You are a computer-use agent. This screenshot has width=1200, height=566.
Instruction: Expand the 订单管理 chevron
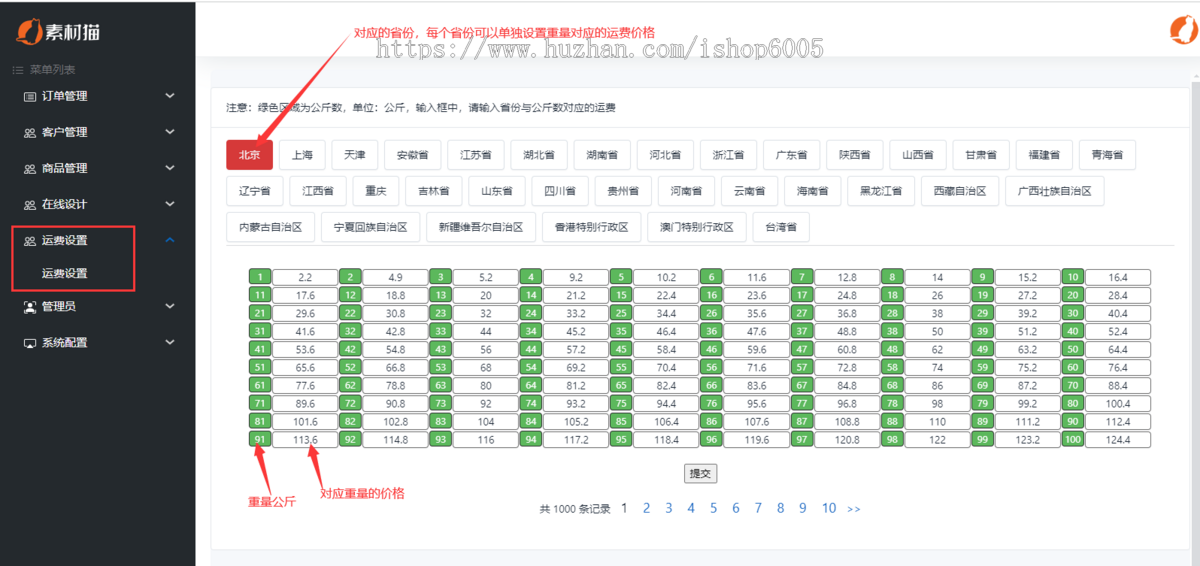click(169, 96)
